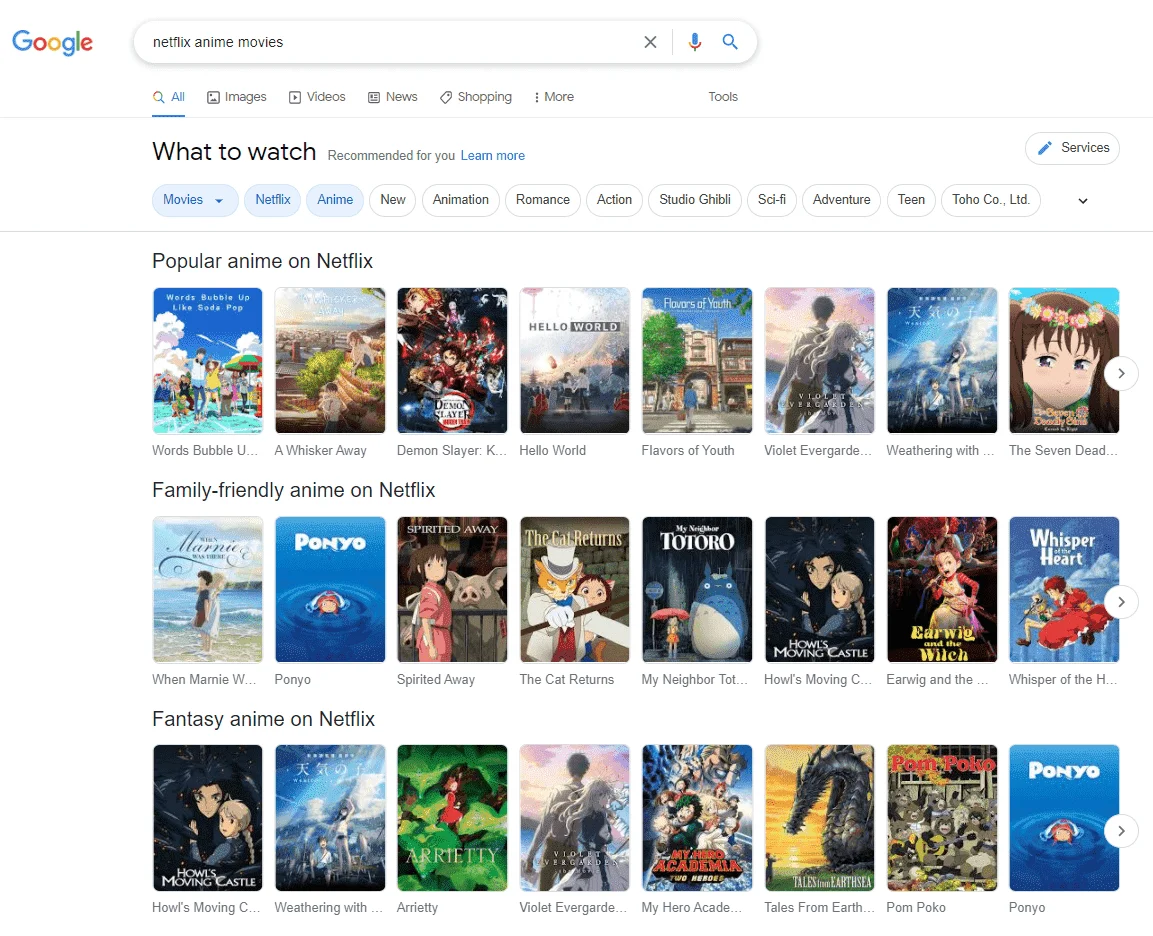Click the Pom Poko title text
Viewport: 1153px width, 936px height.
915,908
